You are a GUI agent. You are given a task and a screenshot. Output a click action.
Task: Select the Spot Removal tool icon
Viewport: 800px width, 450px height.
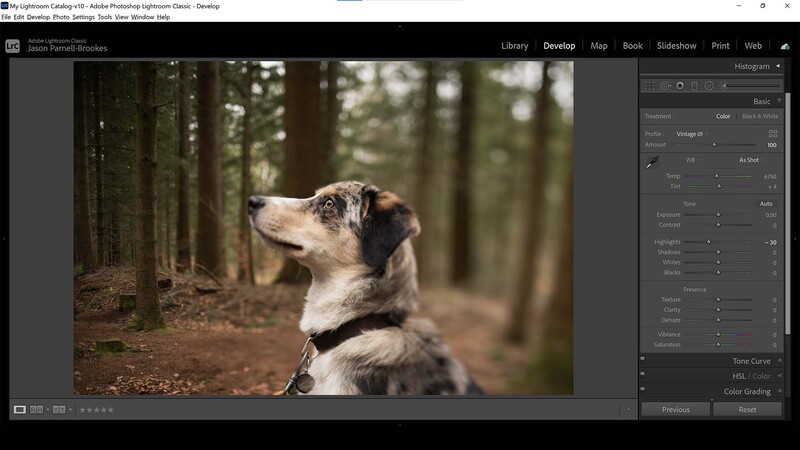point(665,86)
